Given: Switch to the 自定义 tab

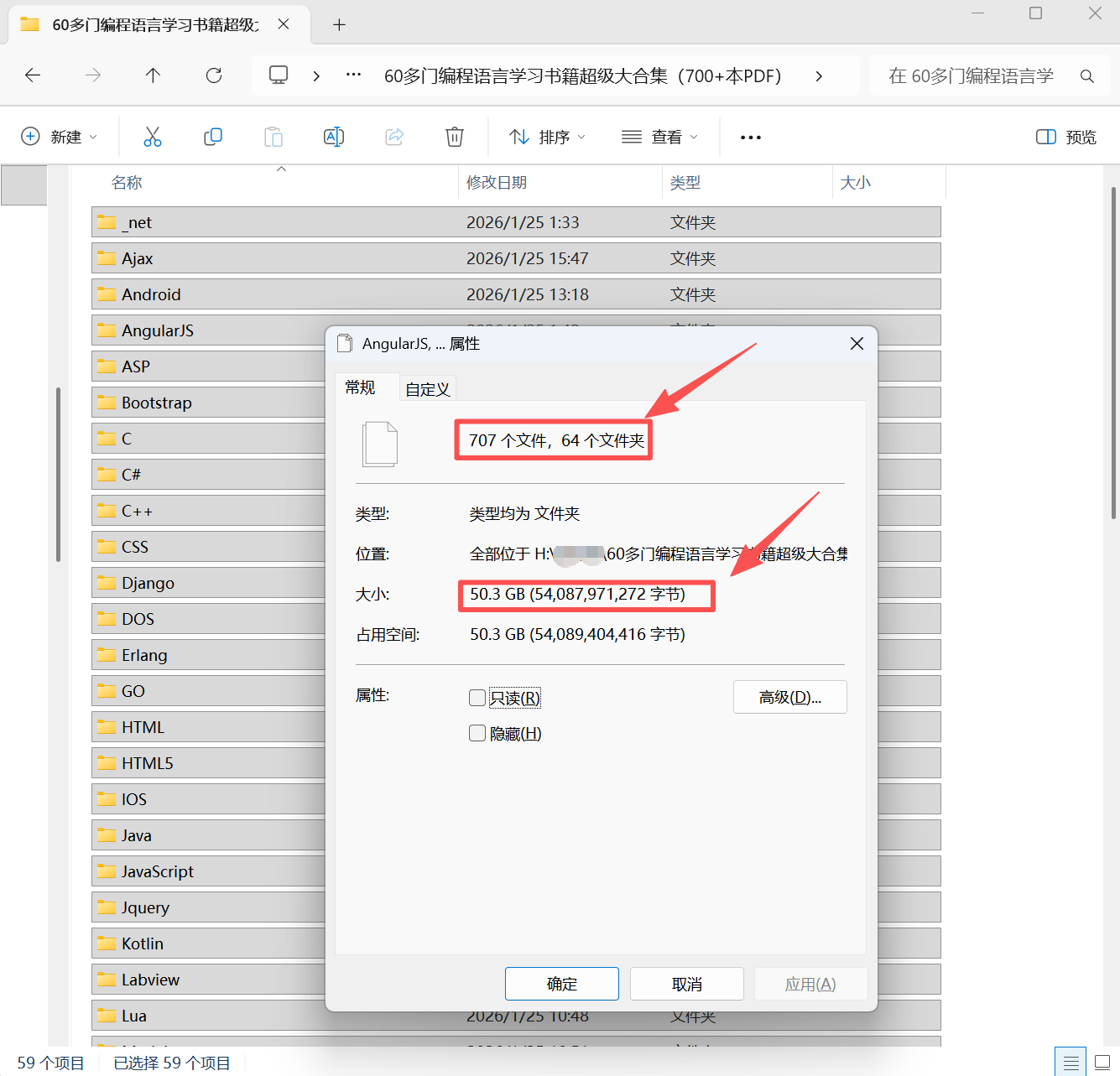Looking at the screenshot, I should [x=427, y=387].
